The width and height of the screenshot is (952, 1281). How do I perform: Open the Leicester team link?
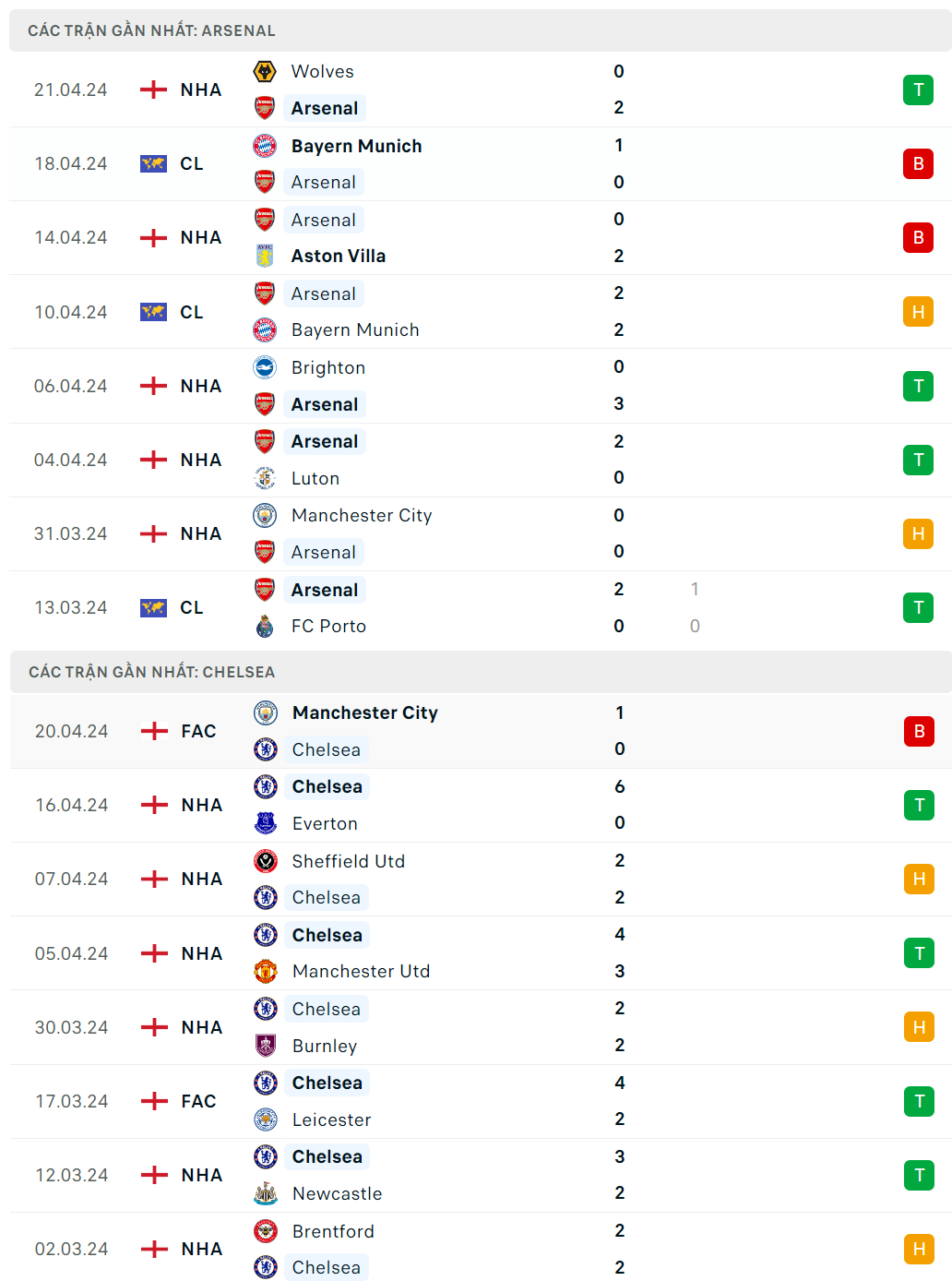[331, 1119]
